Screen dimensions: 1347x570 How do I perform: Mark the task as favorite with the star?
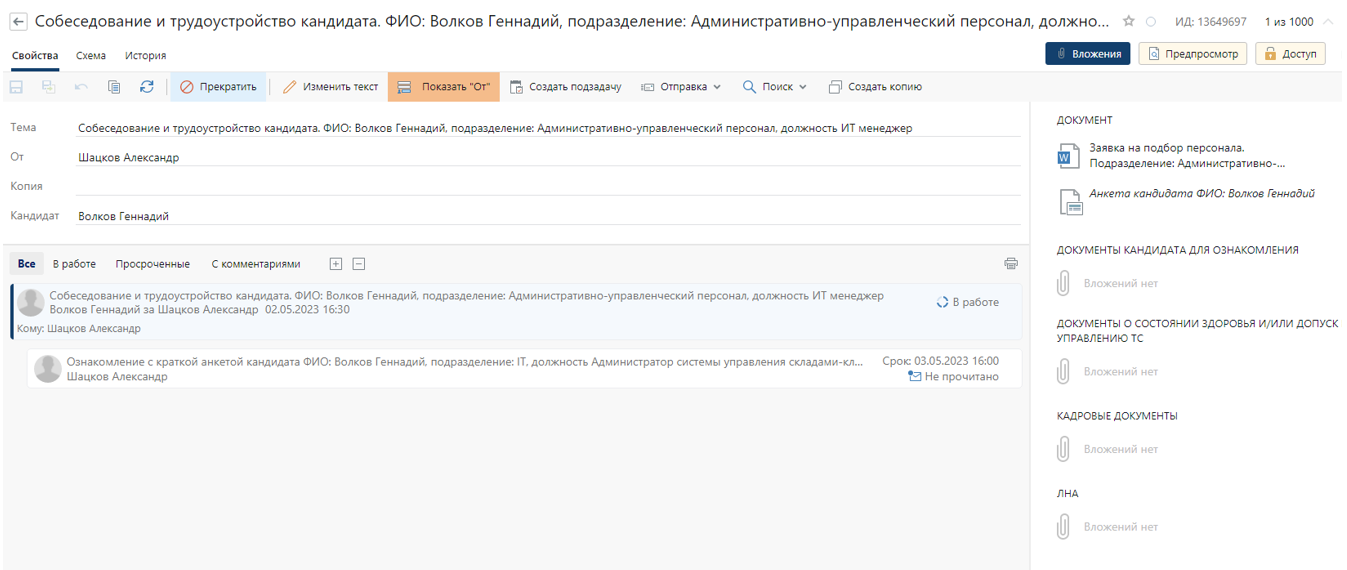1129,21
